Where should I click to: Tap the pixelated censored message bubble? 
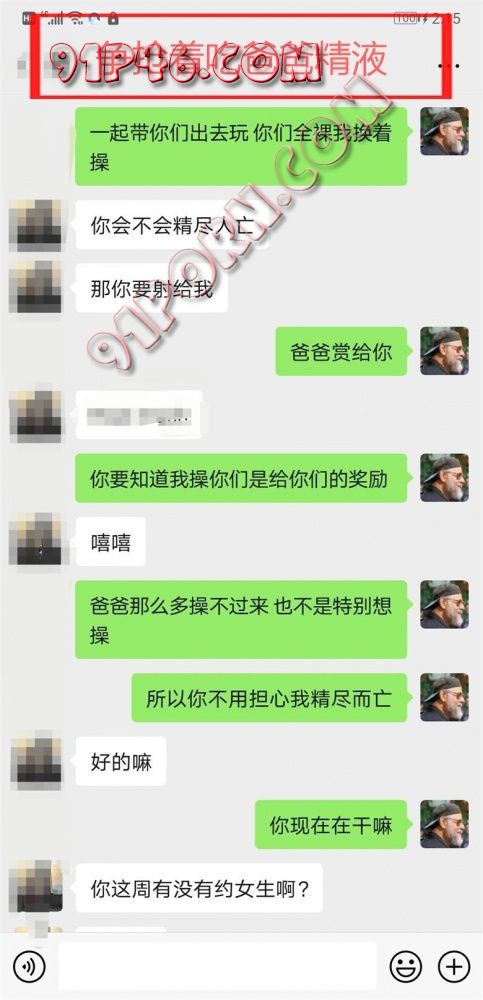click(139, 415)
